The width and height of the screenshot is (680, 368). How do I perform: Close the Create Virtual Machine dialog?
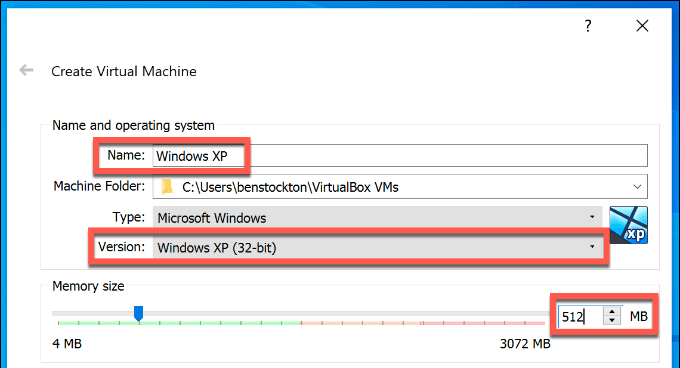pyautogui.click(x=642, y=26)
